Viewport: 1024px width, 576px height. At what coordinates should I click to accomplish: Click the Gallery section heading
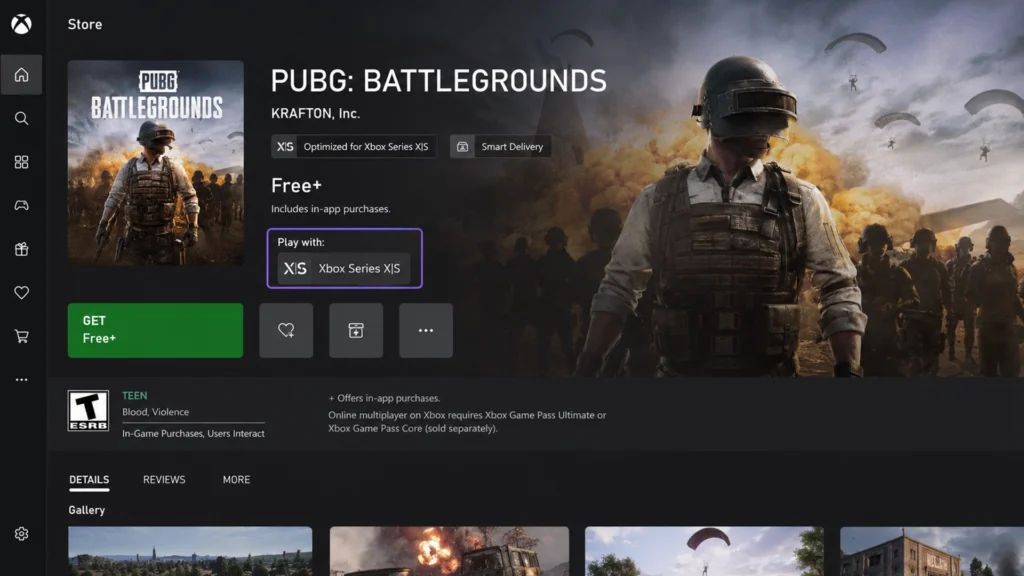(87, 510)
